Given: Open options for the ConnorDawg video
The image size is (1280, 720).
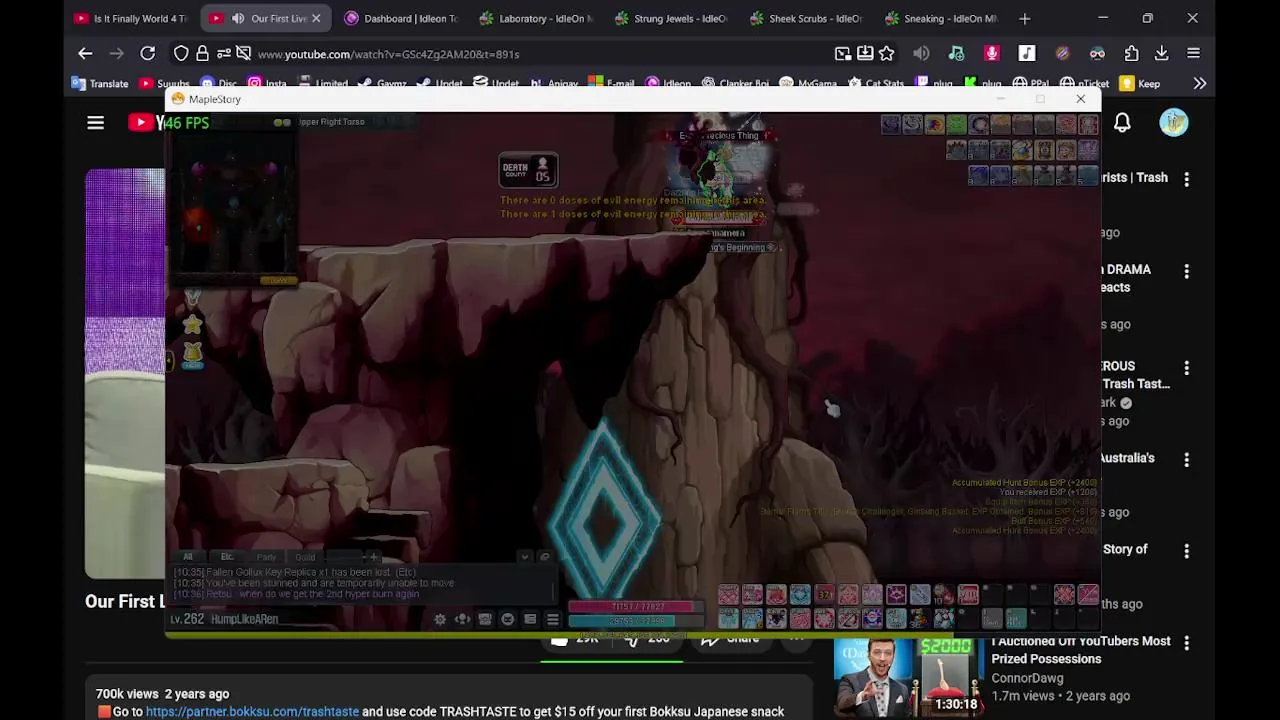Looking at the screenshot, I should 1186,643.
